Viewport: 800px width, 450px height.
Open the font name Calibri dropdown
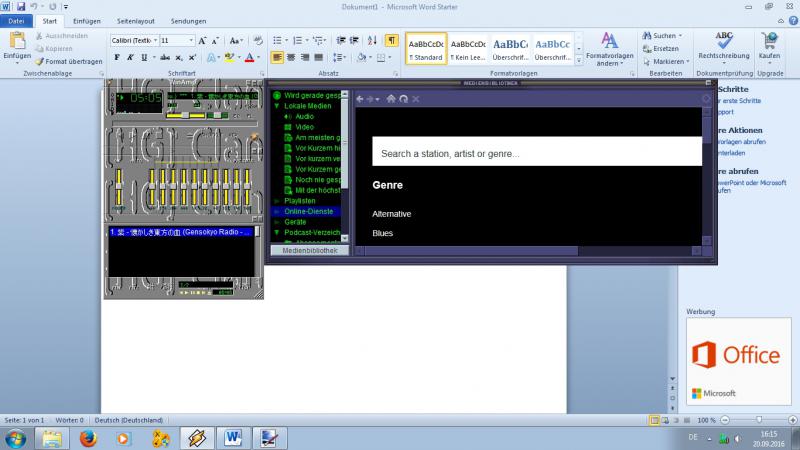tap(155, 40)
